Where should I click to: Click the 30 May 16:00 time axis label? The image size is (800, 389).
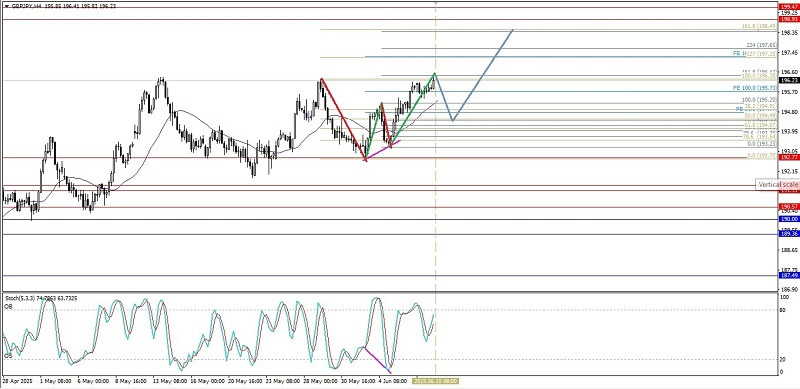click(358, 381)
